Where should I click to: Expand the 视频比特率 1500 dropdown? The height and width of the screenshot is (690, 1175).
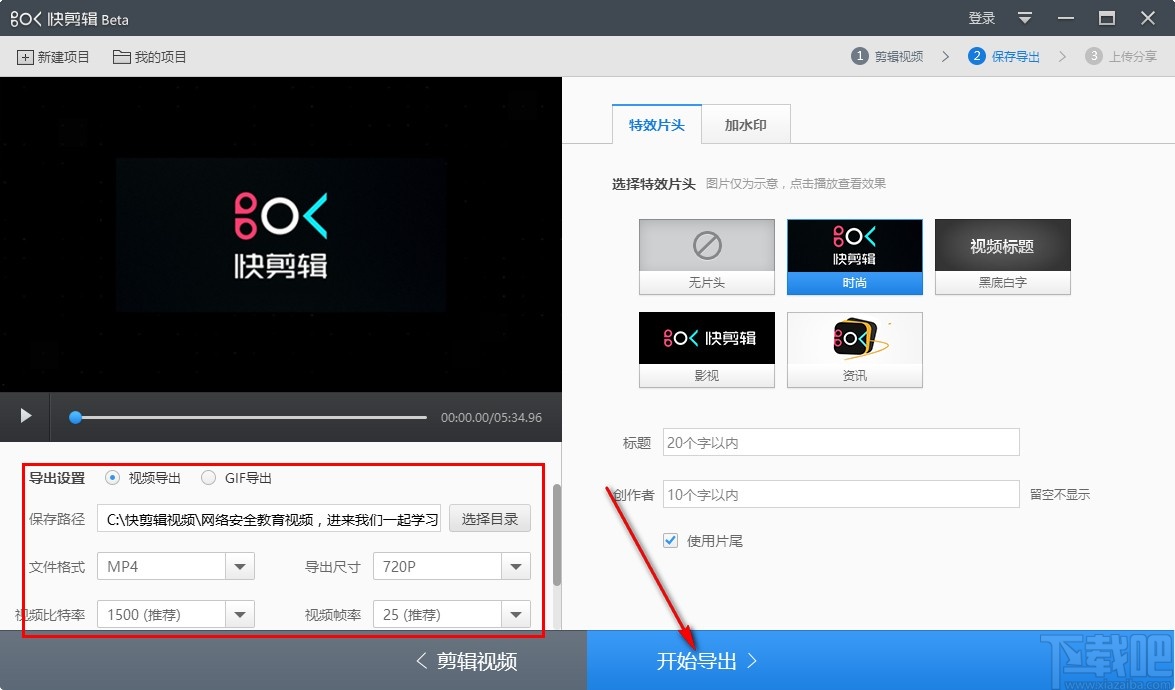[x=175, y=614]
